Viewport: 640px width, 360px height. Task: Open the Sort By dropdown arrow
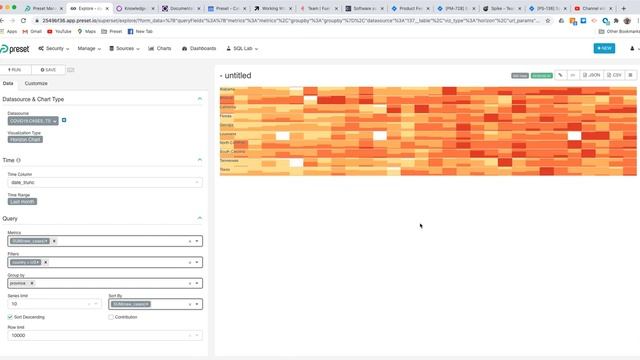click(x=197, y=304)
